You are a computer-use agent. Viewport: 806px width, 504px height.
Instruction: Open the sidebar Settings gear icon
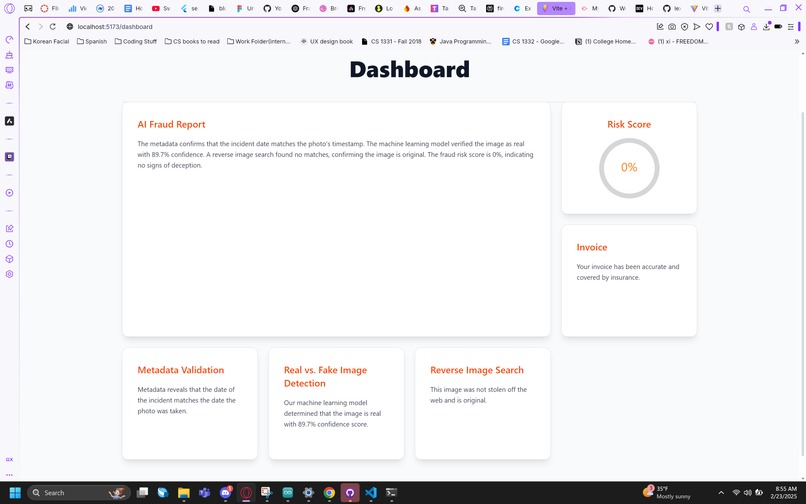click(x=9, y=274)
